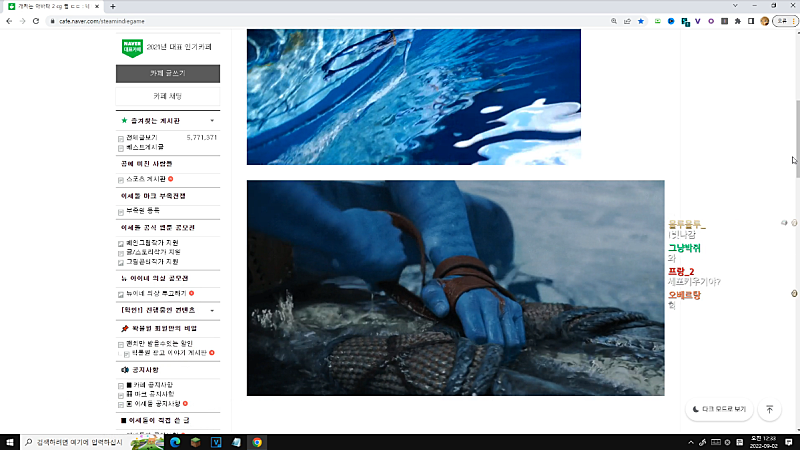Open the 그림콘티작가 지원 board
The image size is (800, 450).
click(152, 262)
